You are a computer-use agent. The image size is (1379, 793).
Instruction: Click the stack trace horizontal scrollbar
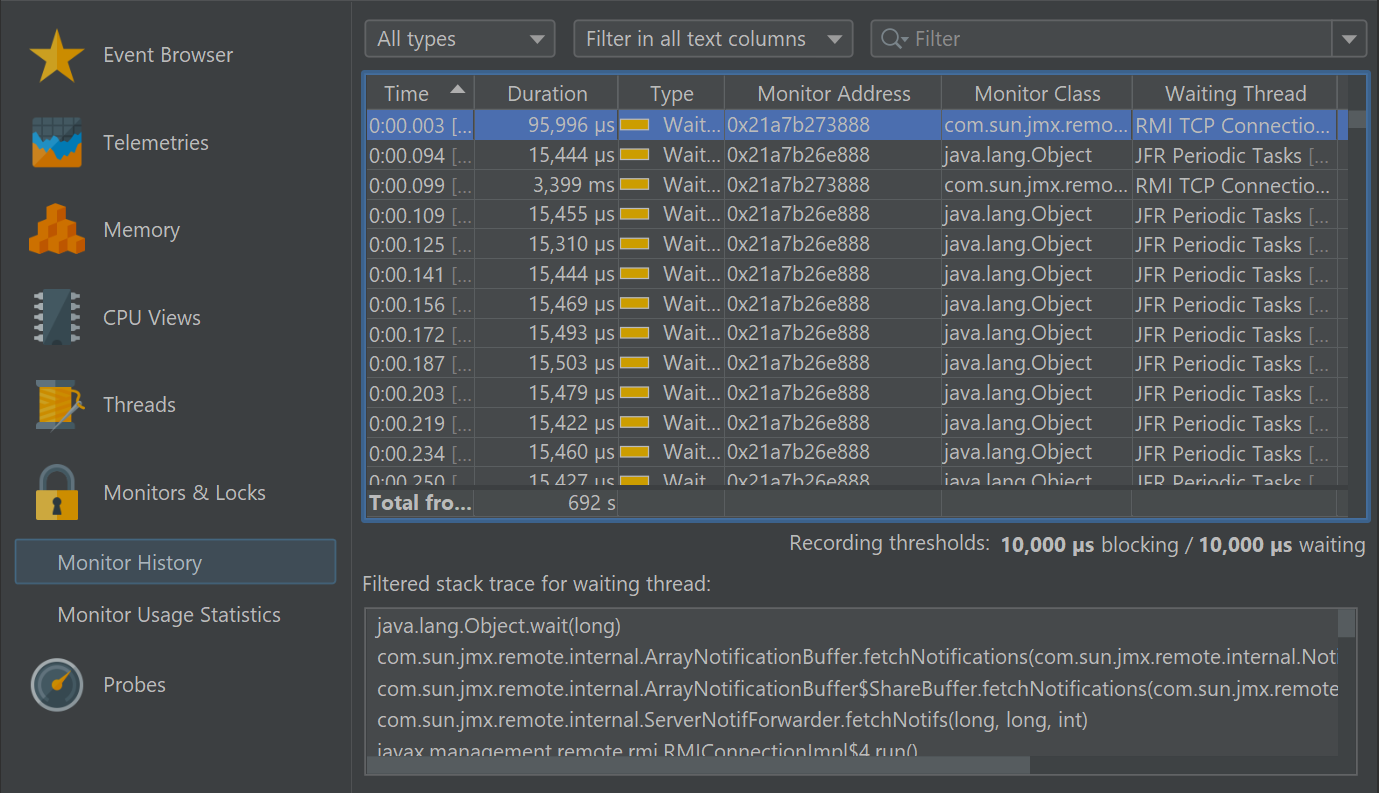698,765
